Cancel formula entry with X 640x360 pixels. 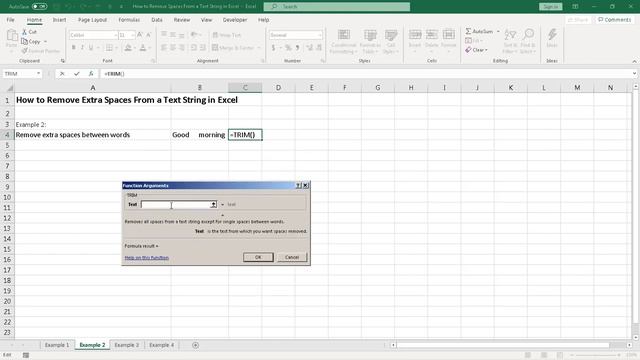click(62, 74)
